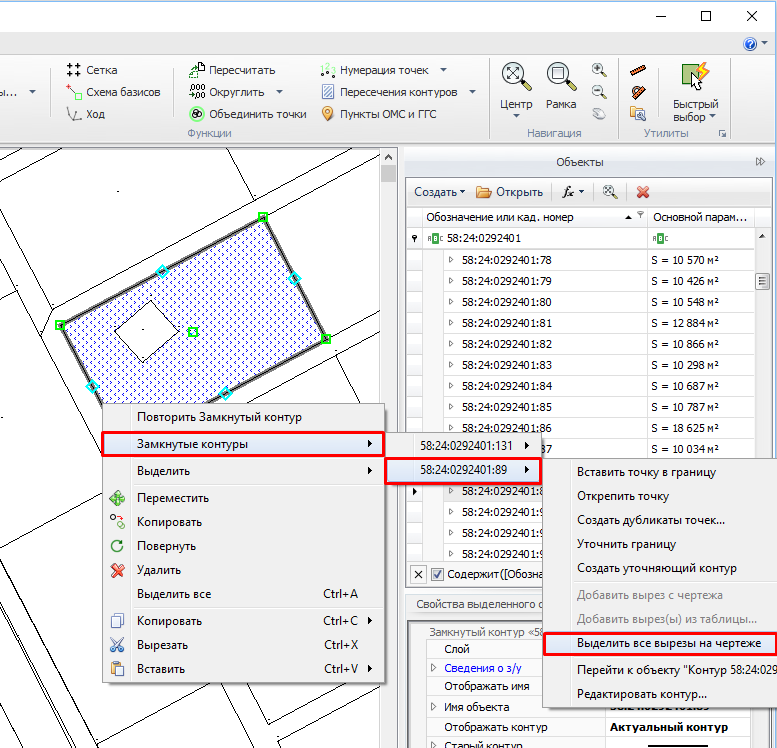This screenshot has width=777, height=748.
Task: Expand Сведения о з/у property group
Action: point(433,668)
